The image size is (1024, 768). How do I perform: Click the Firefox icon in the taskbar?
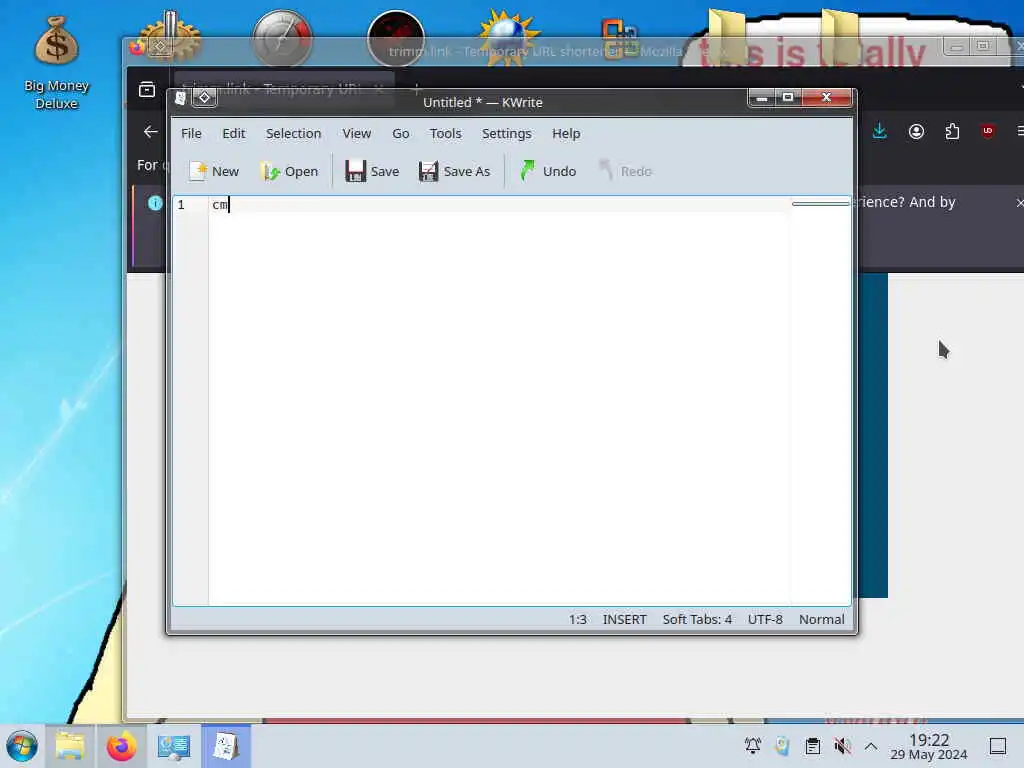pos(121,746)
